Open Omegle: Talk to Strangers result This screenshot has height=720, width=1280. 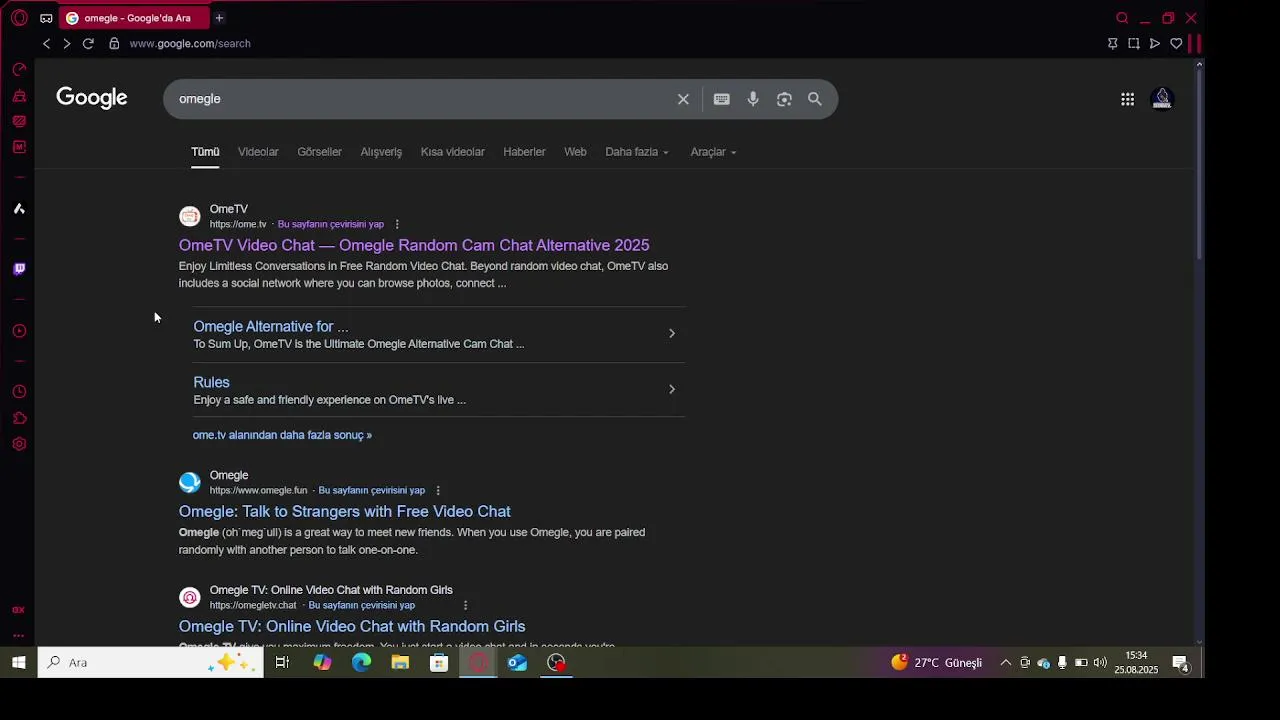[x=344, y=511]
